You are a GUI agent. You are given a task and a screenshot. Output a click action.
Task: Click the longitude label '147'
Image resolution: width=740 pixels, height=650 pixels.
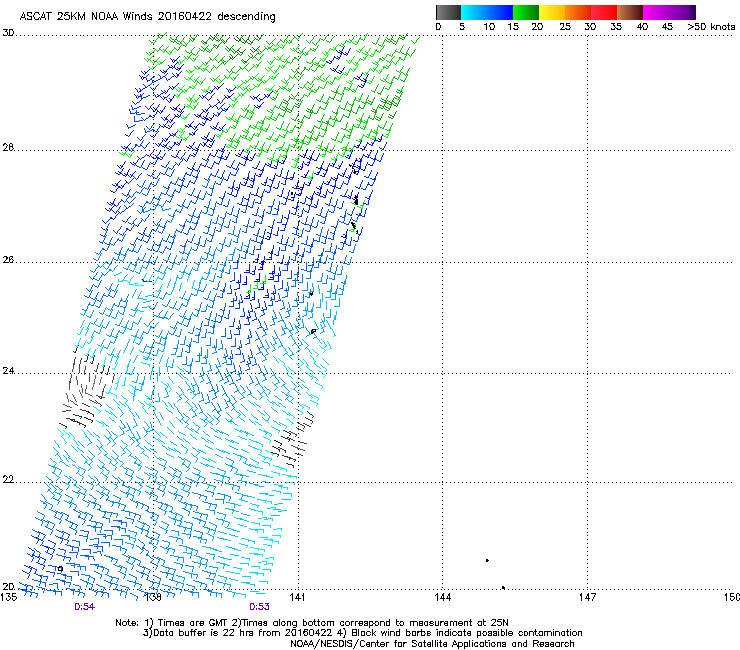(x=588, y=598)
